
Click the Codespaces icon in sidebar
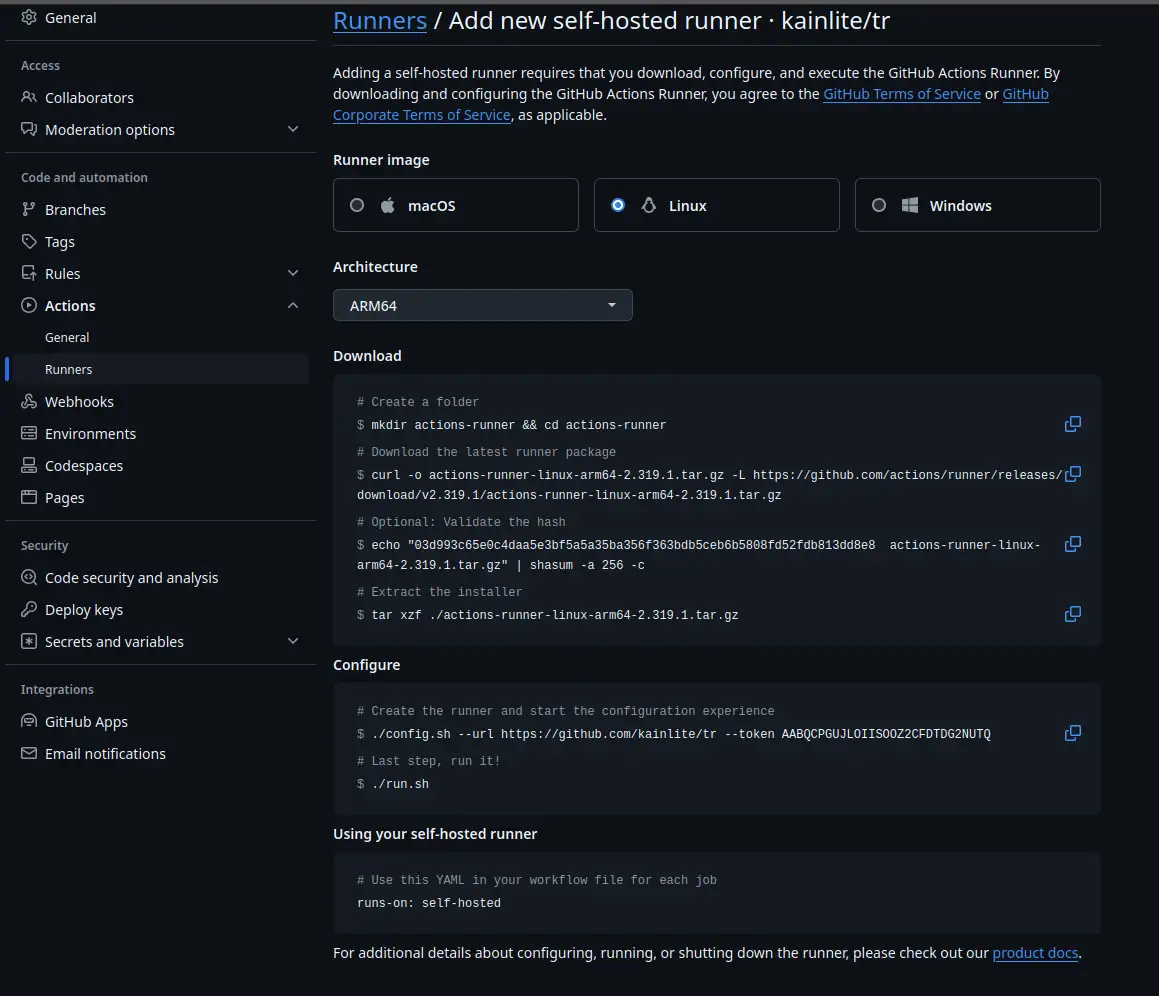pos(29,465)
